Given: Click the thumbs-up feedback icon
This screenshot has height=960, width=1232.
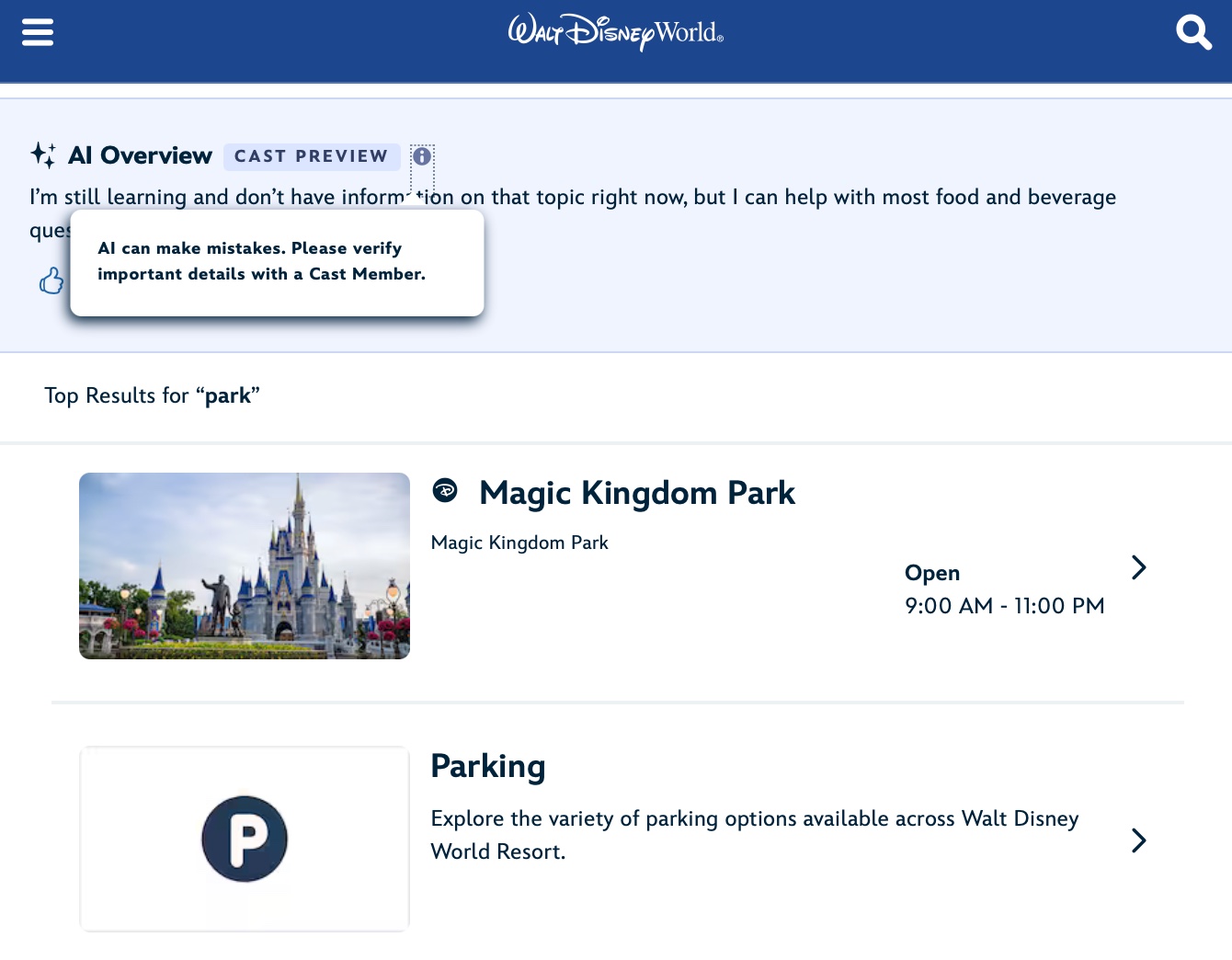Looking at the screenshot, I should tap(51, 280).
